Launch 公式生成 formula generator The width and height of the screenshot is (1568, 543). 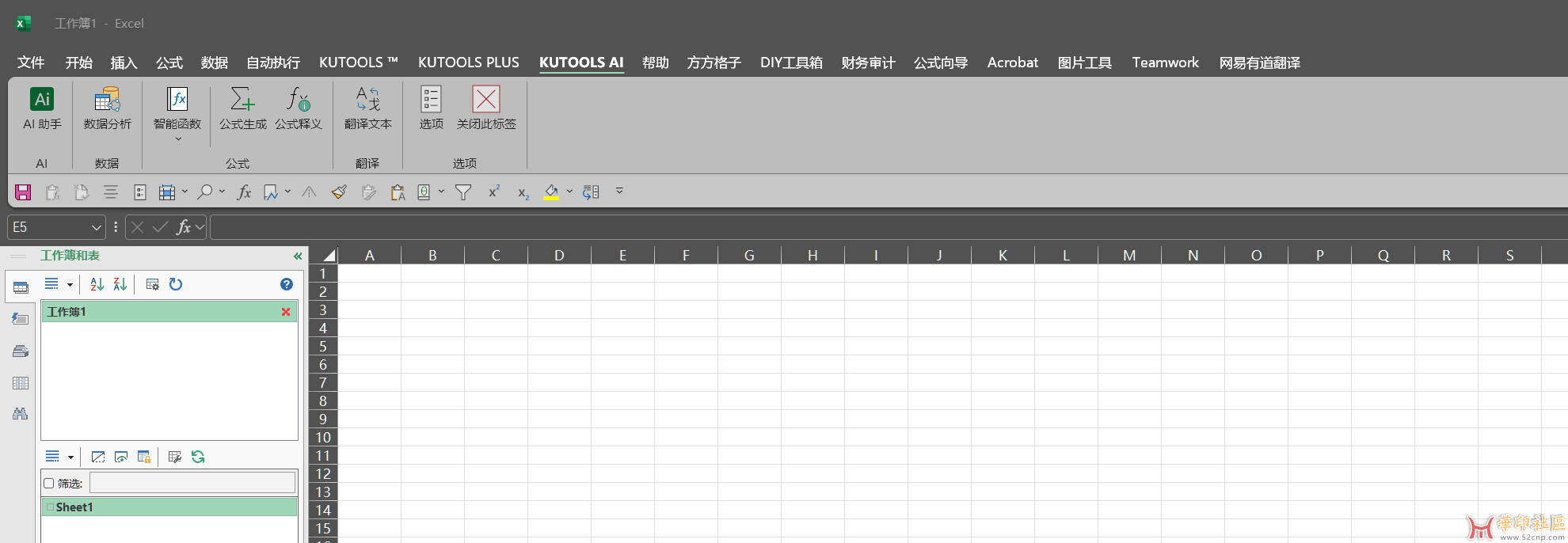tap(242, 108)
